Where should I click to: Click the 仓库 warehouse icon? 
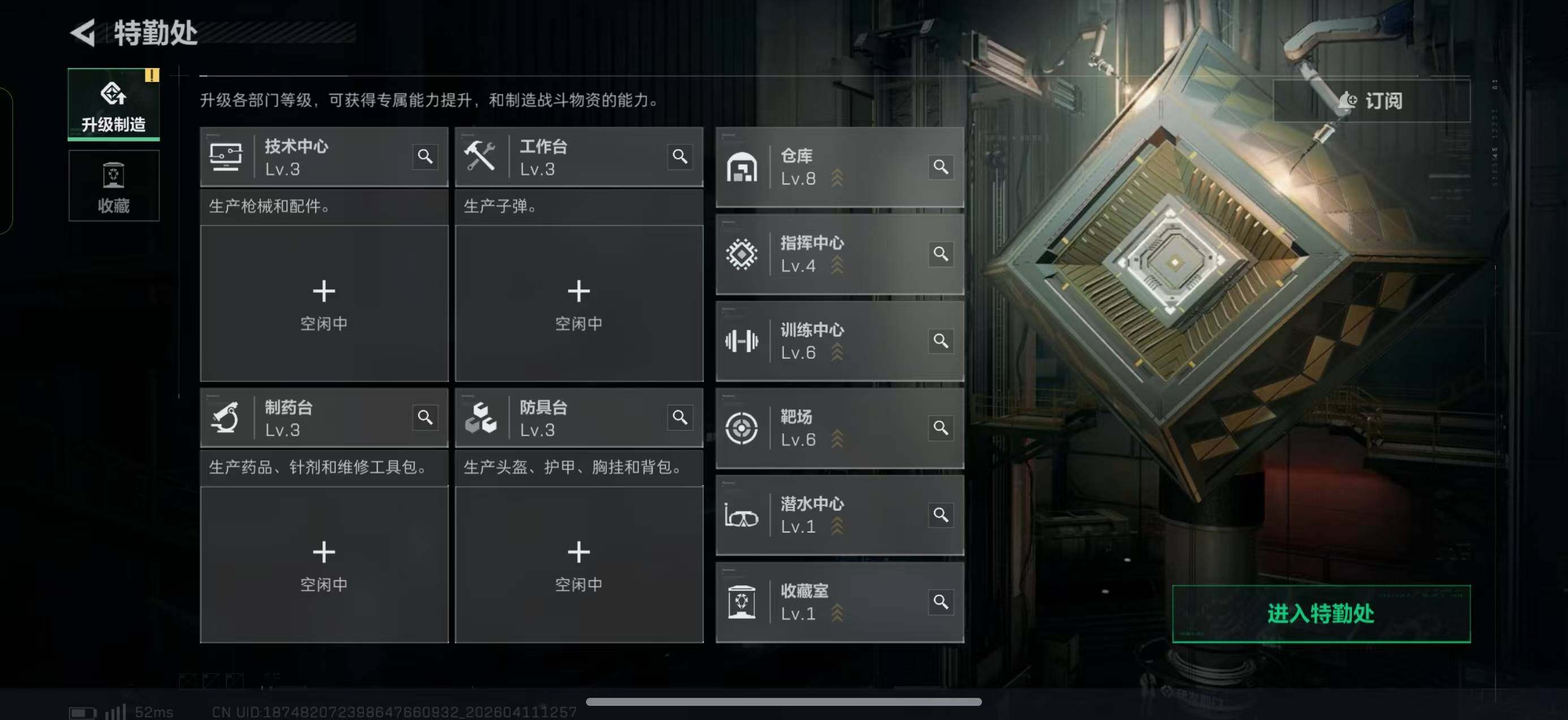coord(742,167)
